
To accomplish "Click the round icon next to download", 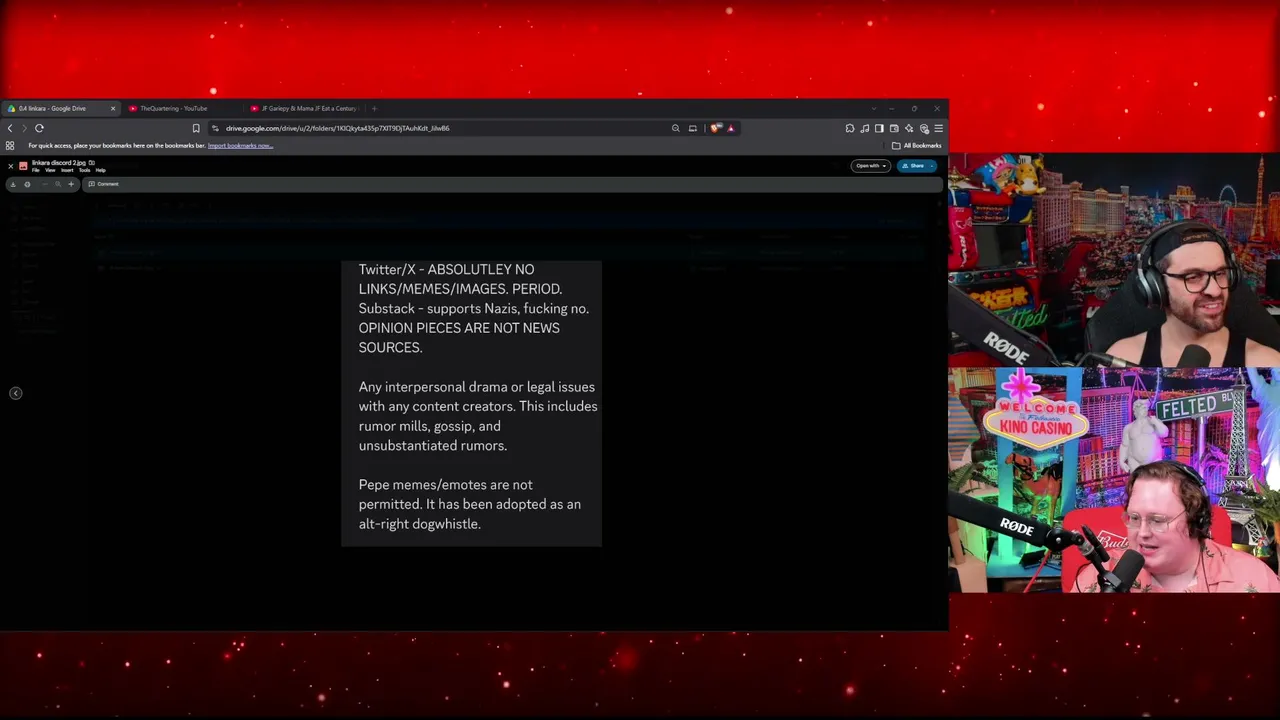I will [x=27, y=184].
